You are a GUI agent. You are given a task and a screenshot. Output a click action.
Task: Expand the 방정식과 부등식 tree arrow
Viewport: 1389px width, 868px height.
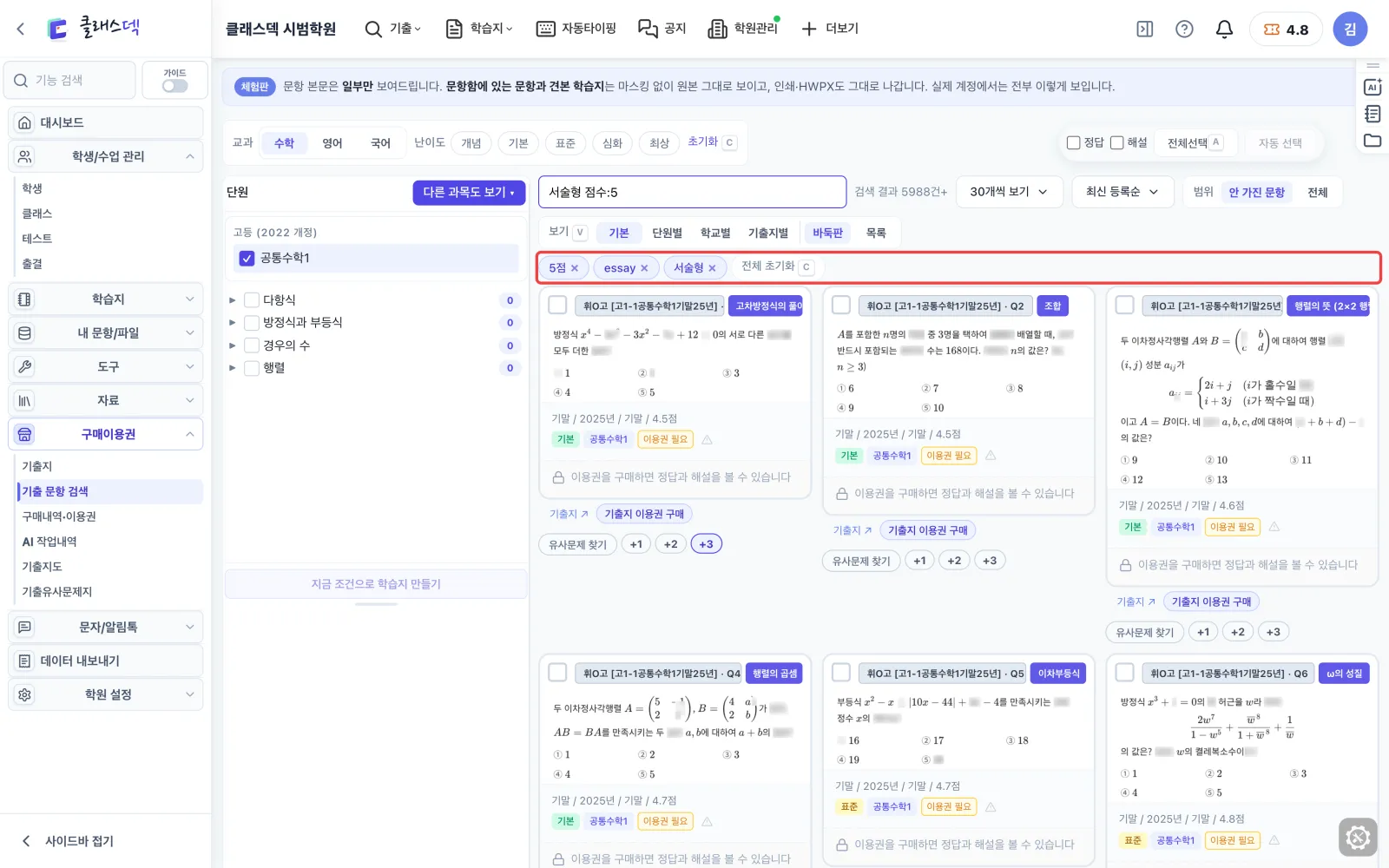point(232,323)
